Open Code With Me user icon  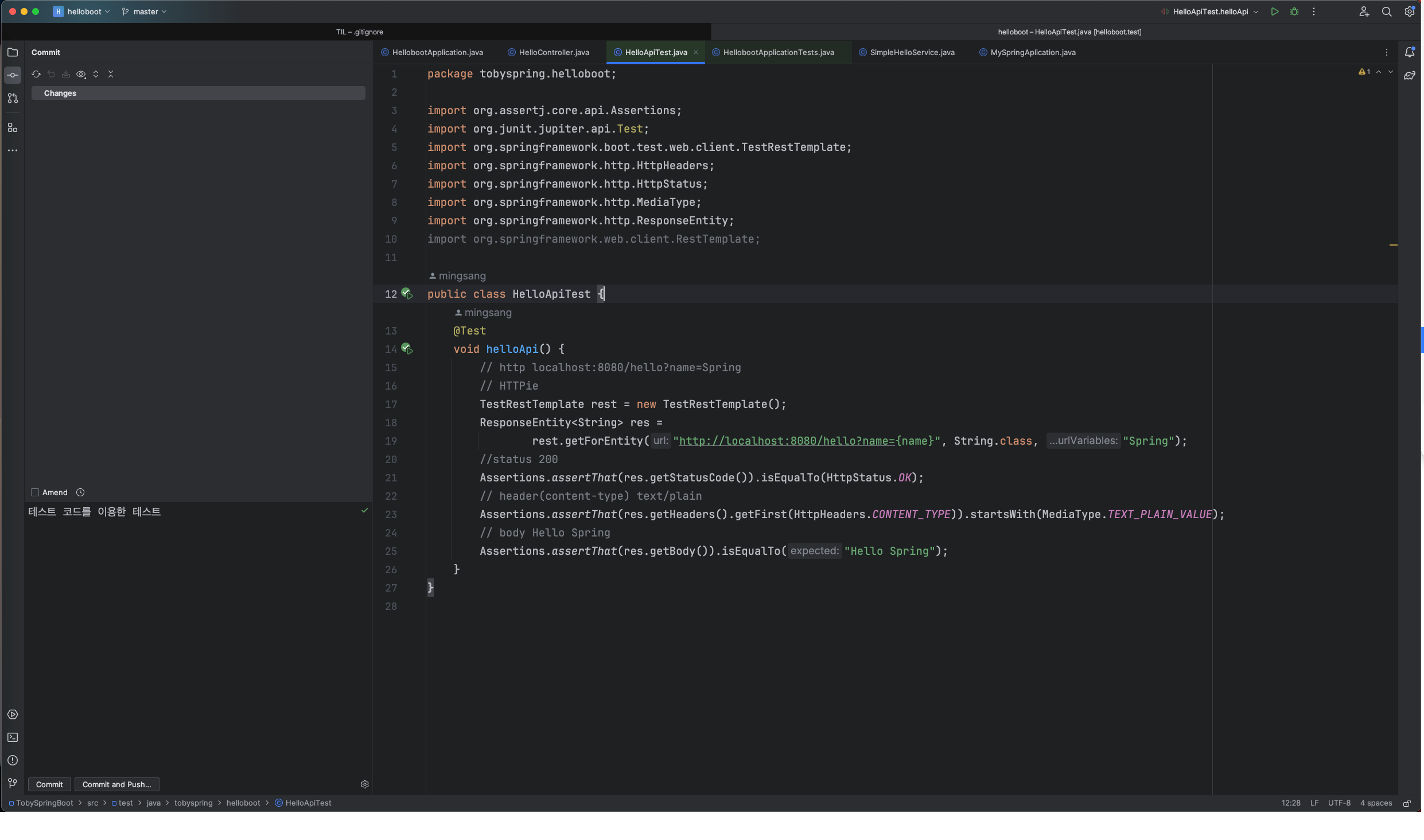(1364, 11)
